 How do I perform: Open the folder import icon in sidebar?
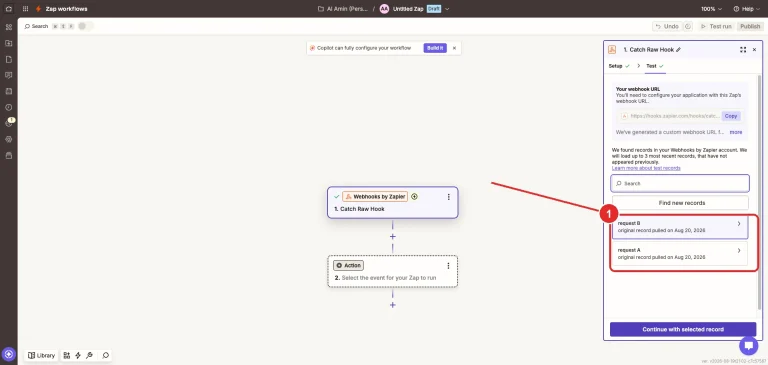(8, 43)
